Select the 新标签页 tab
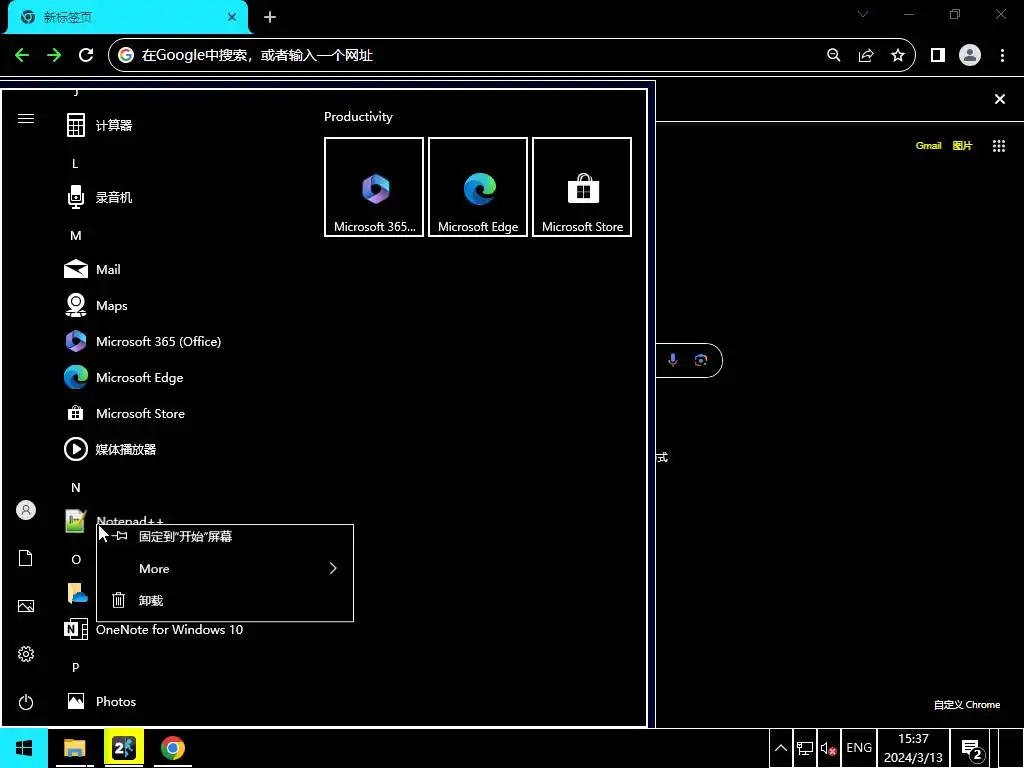 (127, 17)
